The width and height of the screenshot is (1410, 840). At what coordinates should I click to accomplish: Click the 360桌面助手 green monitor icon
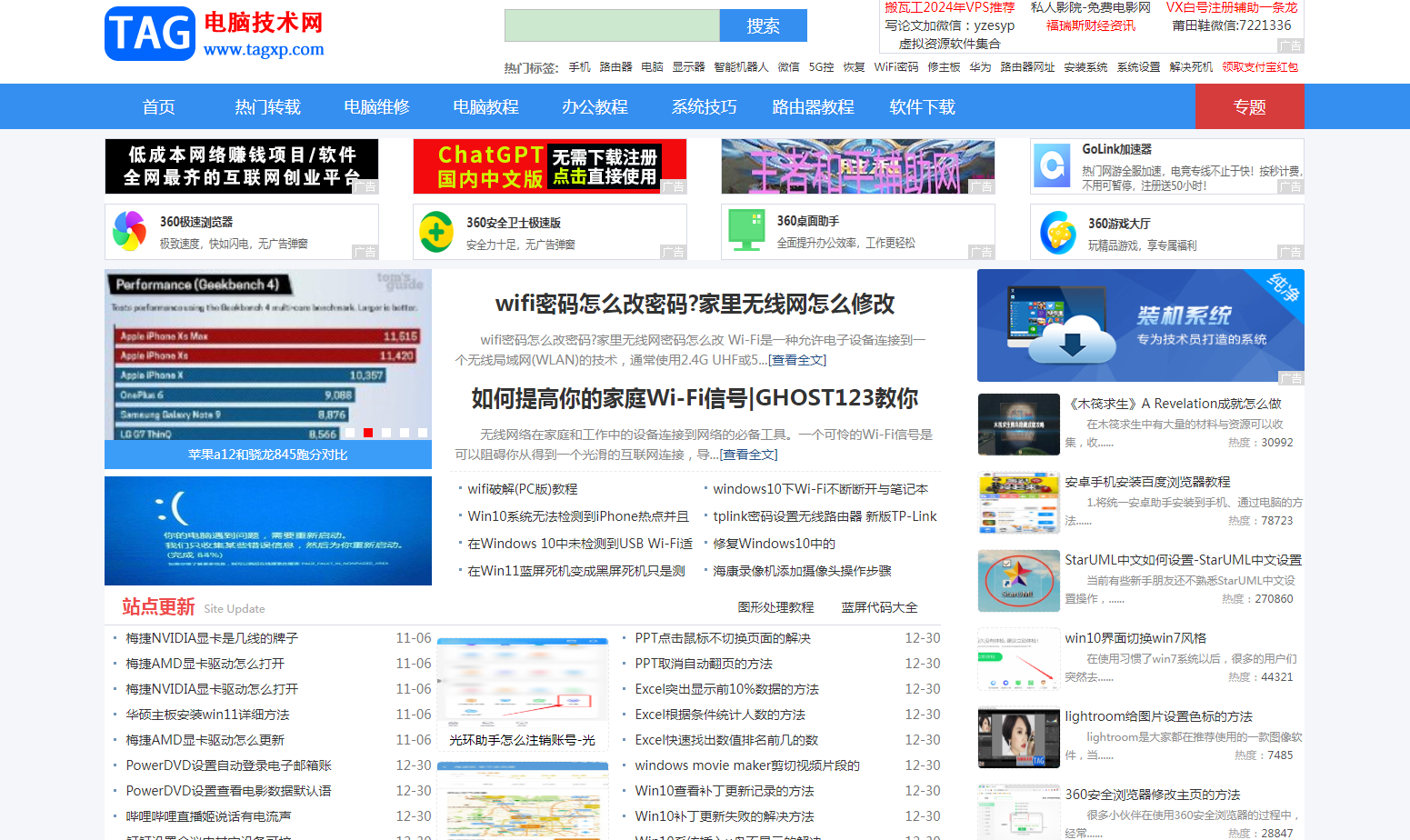[746, 231]
